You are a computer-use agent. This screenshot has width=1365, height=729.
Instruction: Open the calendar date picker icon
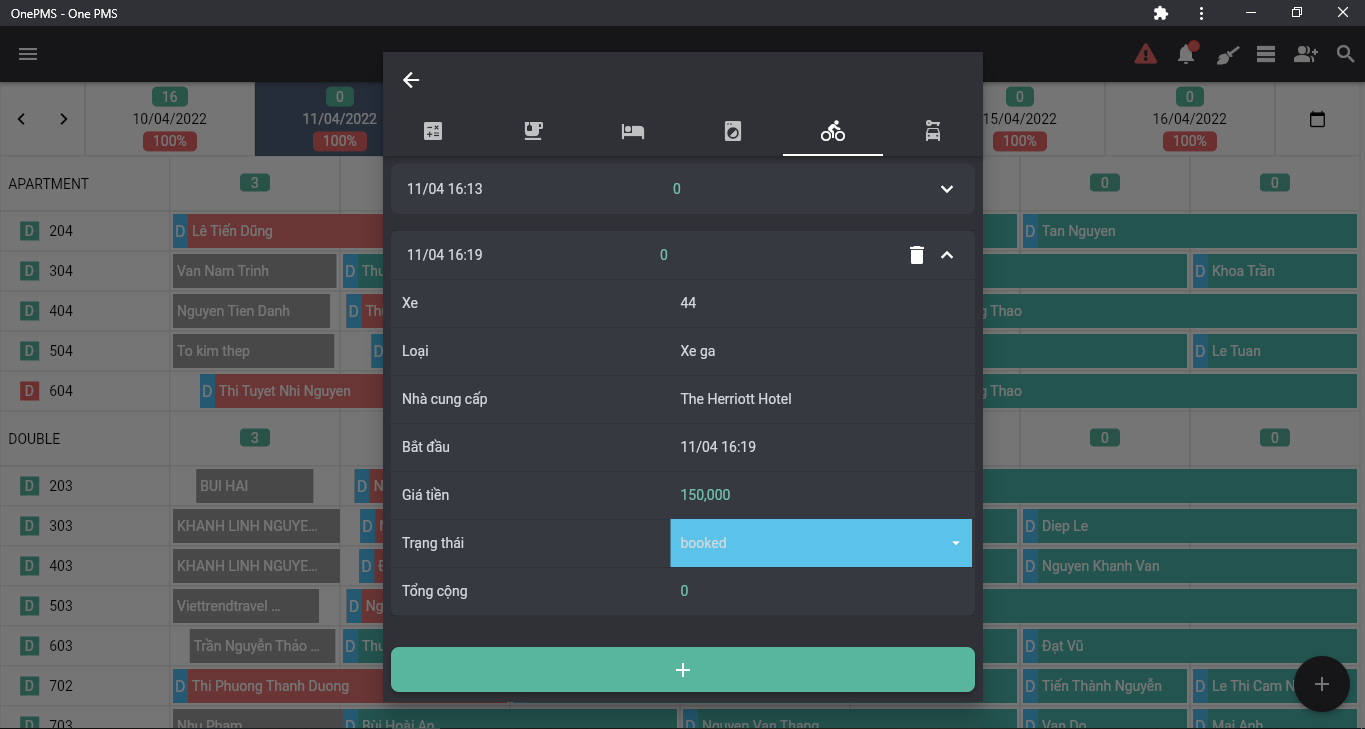pyautogui.click(x=1317, y=119)
